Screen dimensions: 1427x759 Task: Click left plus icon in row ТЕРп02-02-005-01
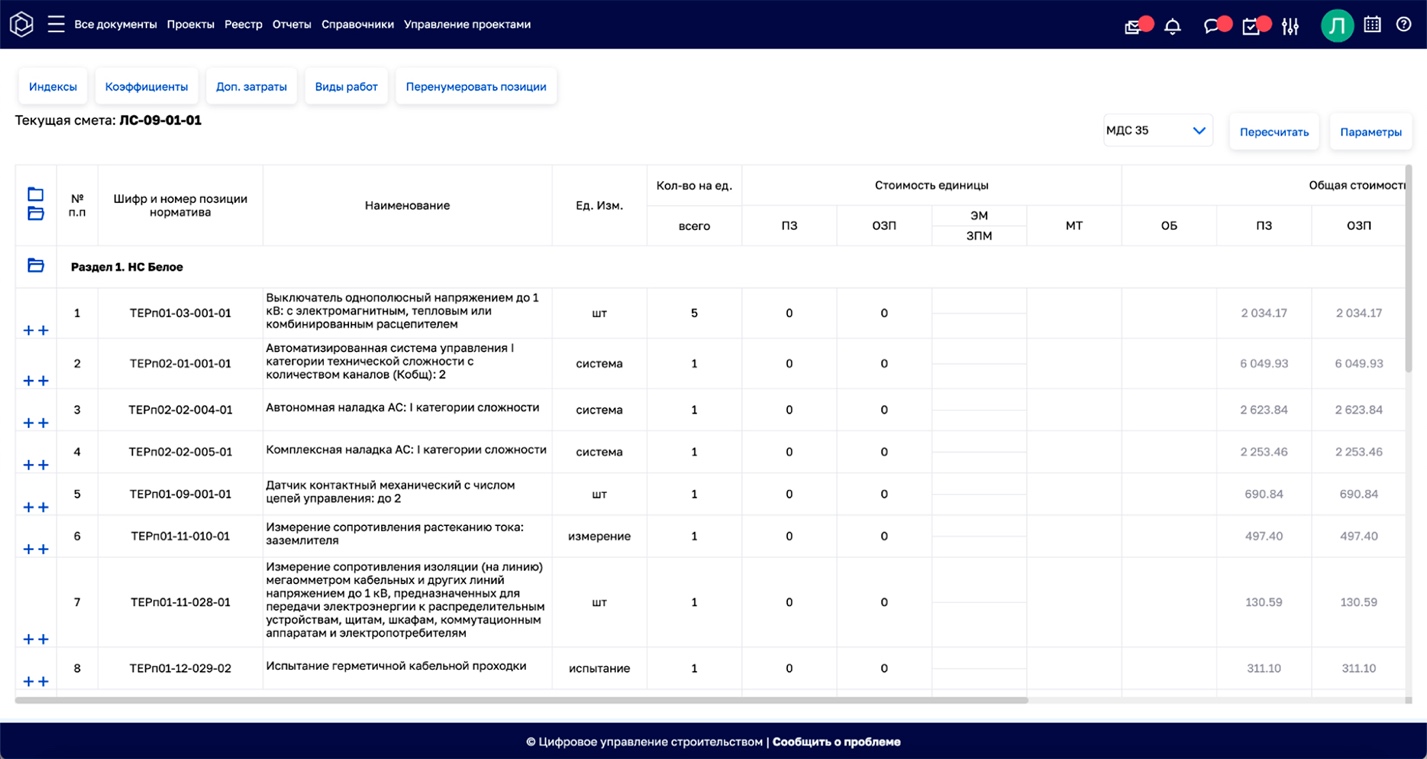coord(28,465)
